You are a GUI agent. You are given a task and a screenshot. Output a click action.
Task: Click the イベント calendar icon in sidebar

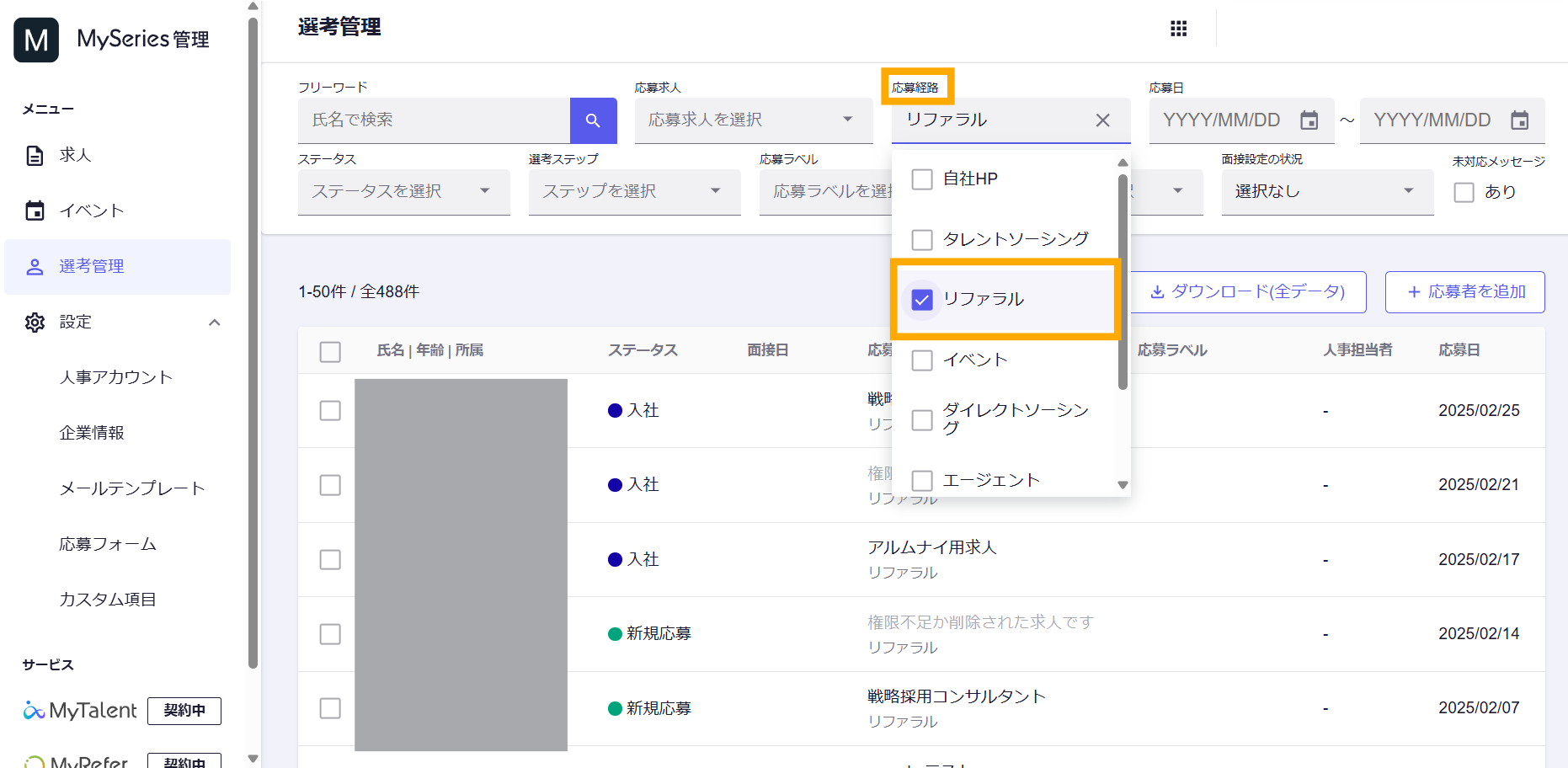[x=35, y=211]
